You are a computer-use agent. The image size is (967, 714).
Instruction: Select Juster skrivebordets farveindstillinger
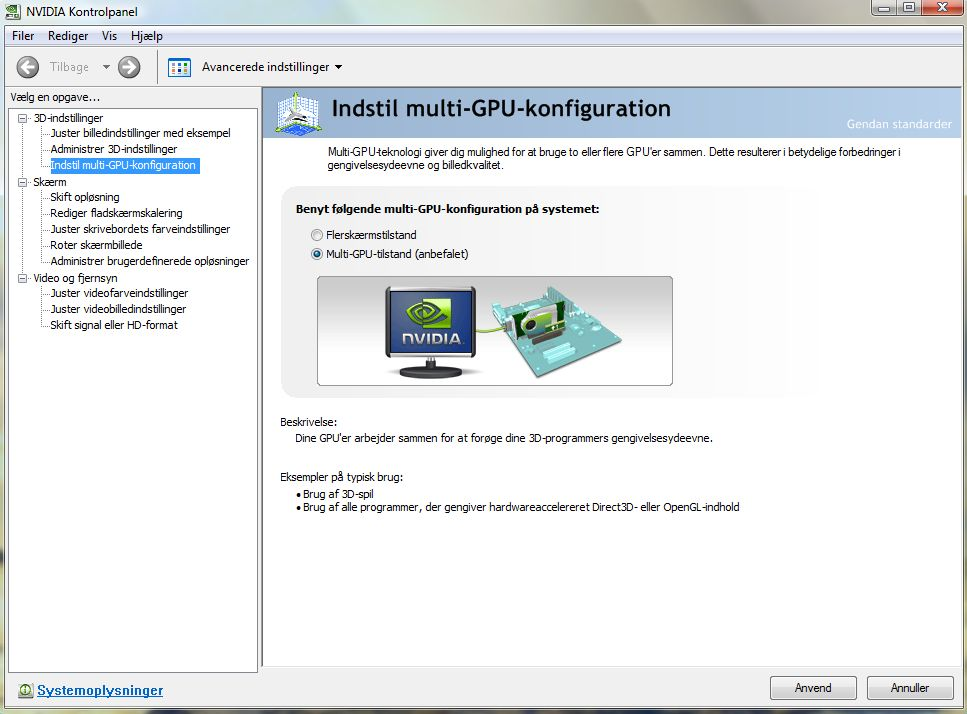click(x=140, y=229)
